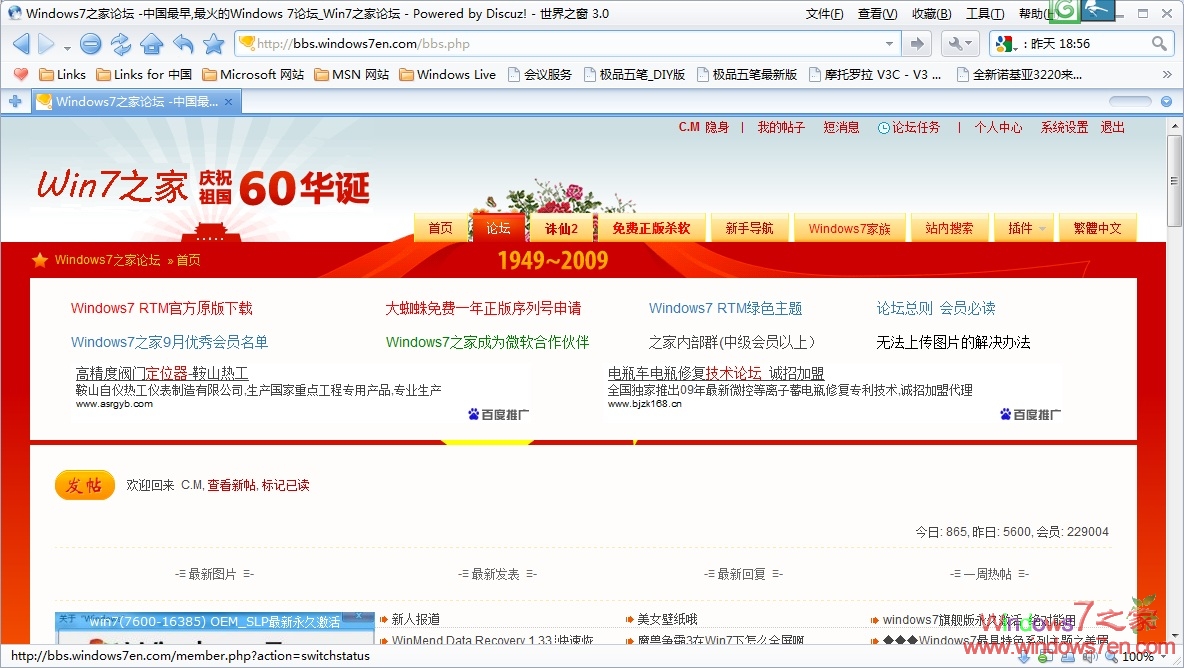Open the Windows7 RTM官方原版下载 link
Viewport: 1184px width, 668px height.
(161, 308)
